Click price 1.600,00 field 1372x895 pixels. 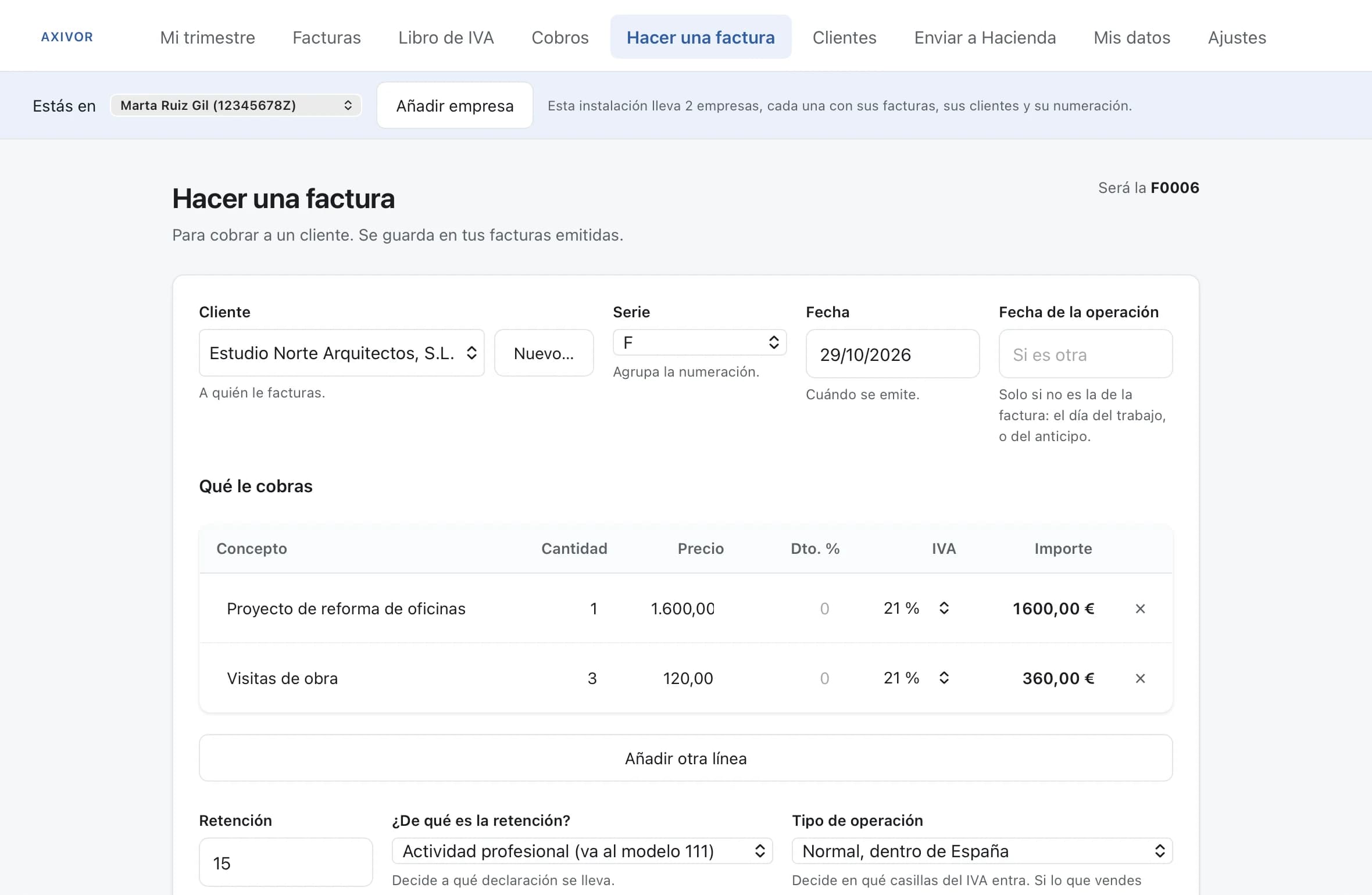pos(674,608)
